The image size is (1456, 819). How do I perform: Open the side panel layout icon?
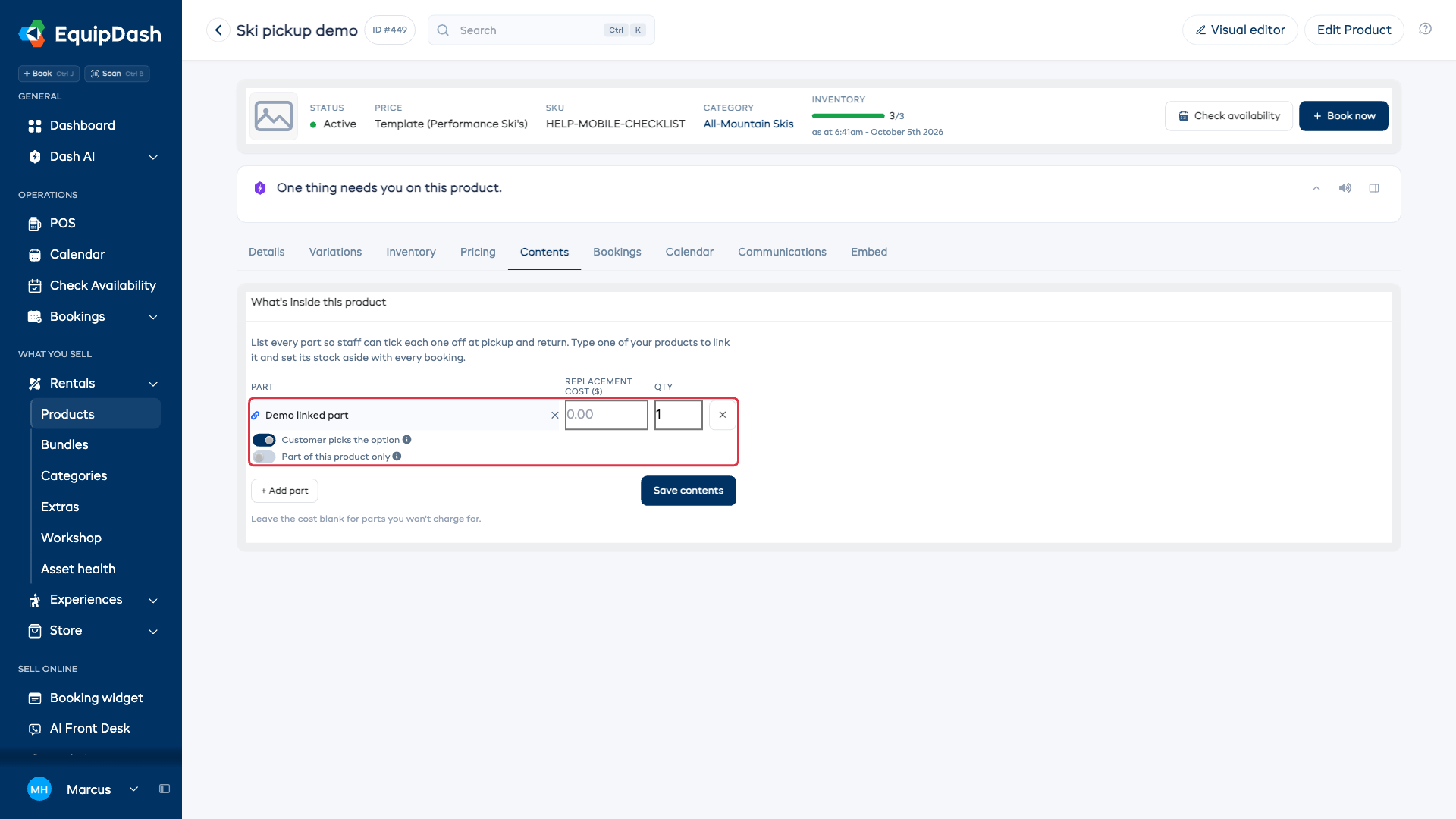[x=1374, y=188]
